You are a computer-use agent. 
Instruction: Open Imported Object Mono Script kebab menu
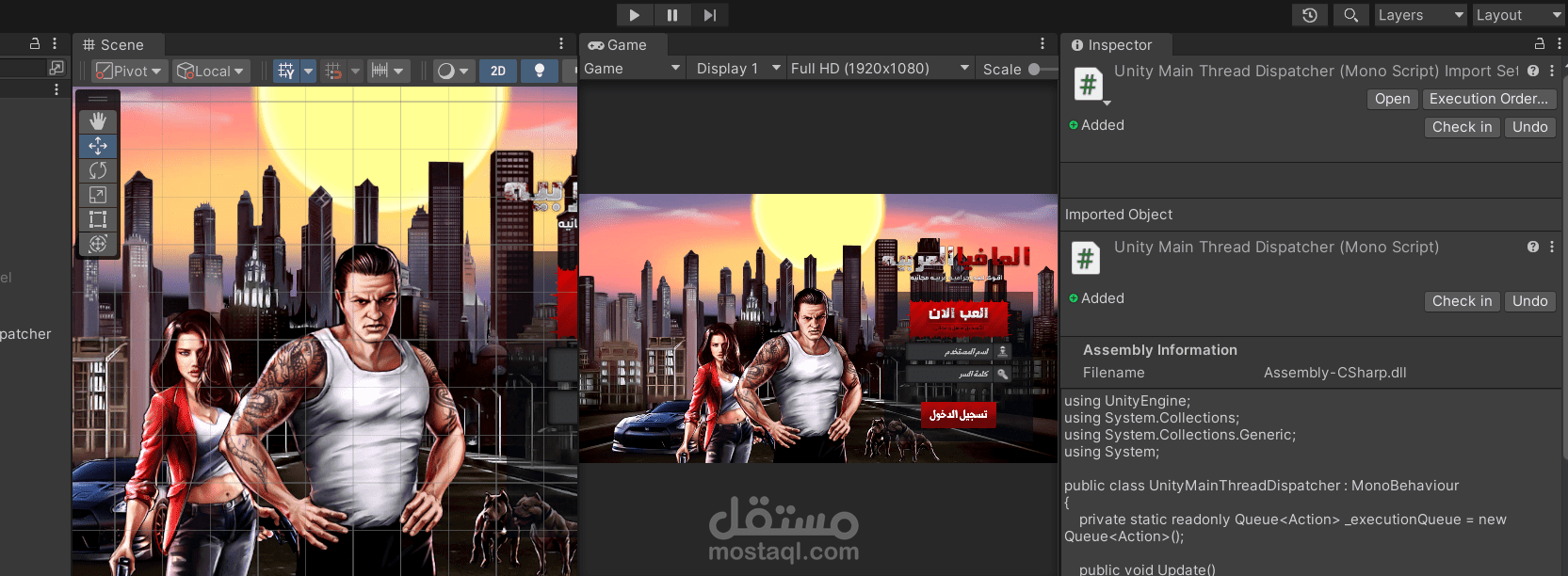point(1552,247)
